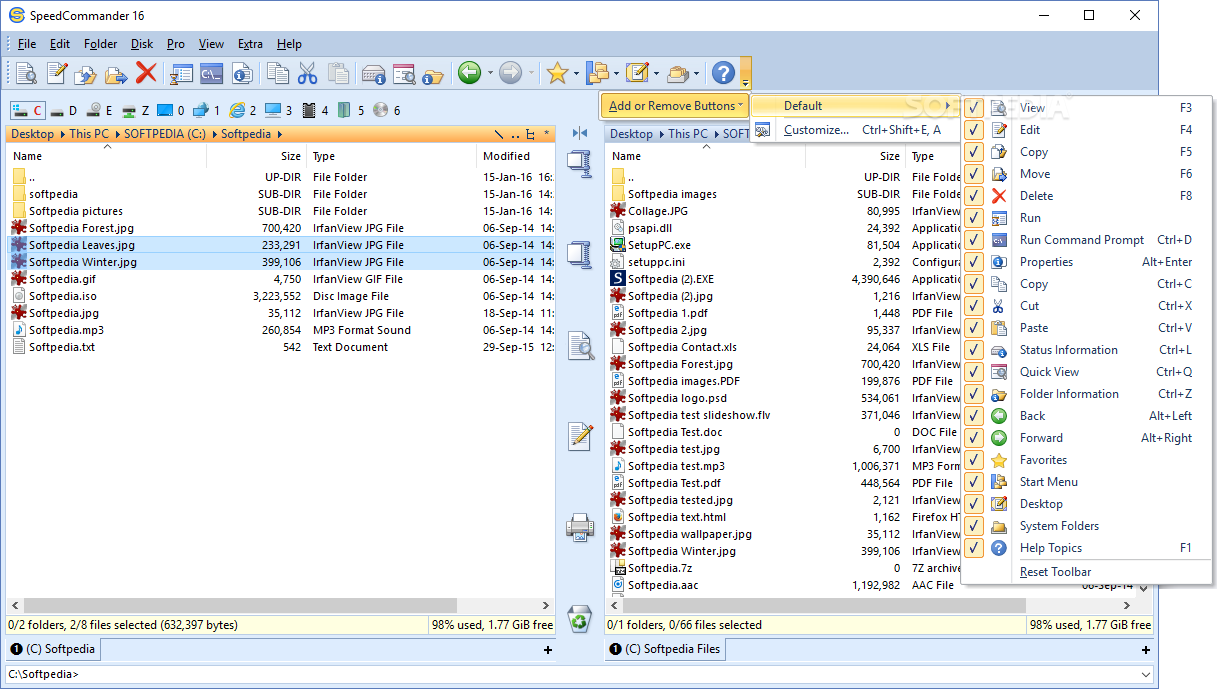Click the red Delete X toolbar icon
Image resolution: width=1217 pixels, height=689 pixels.
point(146,73)
